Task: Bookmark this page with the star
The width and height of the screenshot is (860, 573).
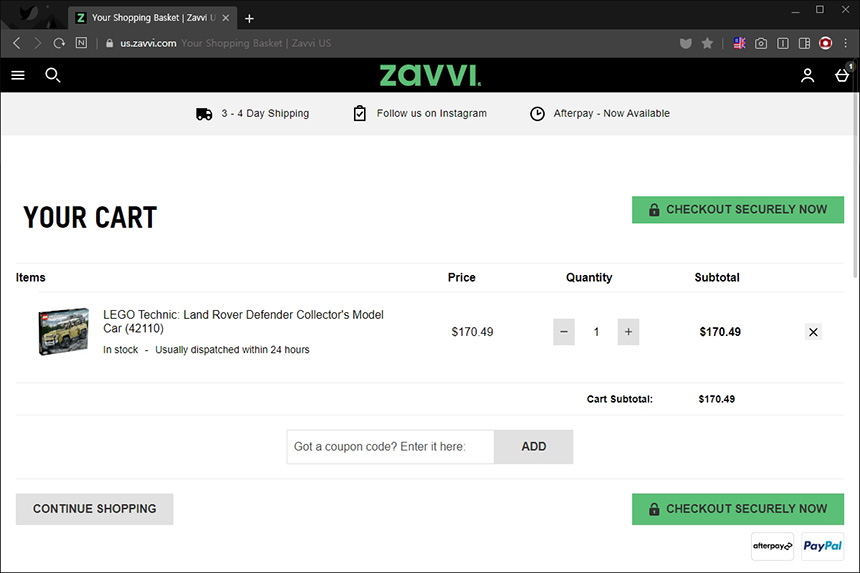Action: tap(708, 43)
